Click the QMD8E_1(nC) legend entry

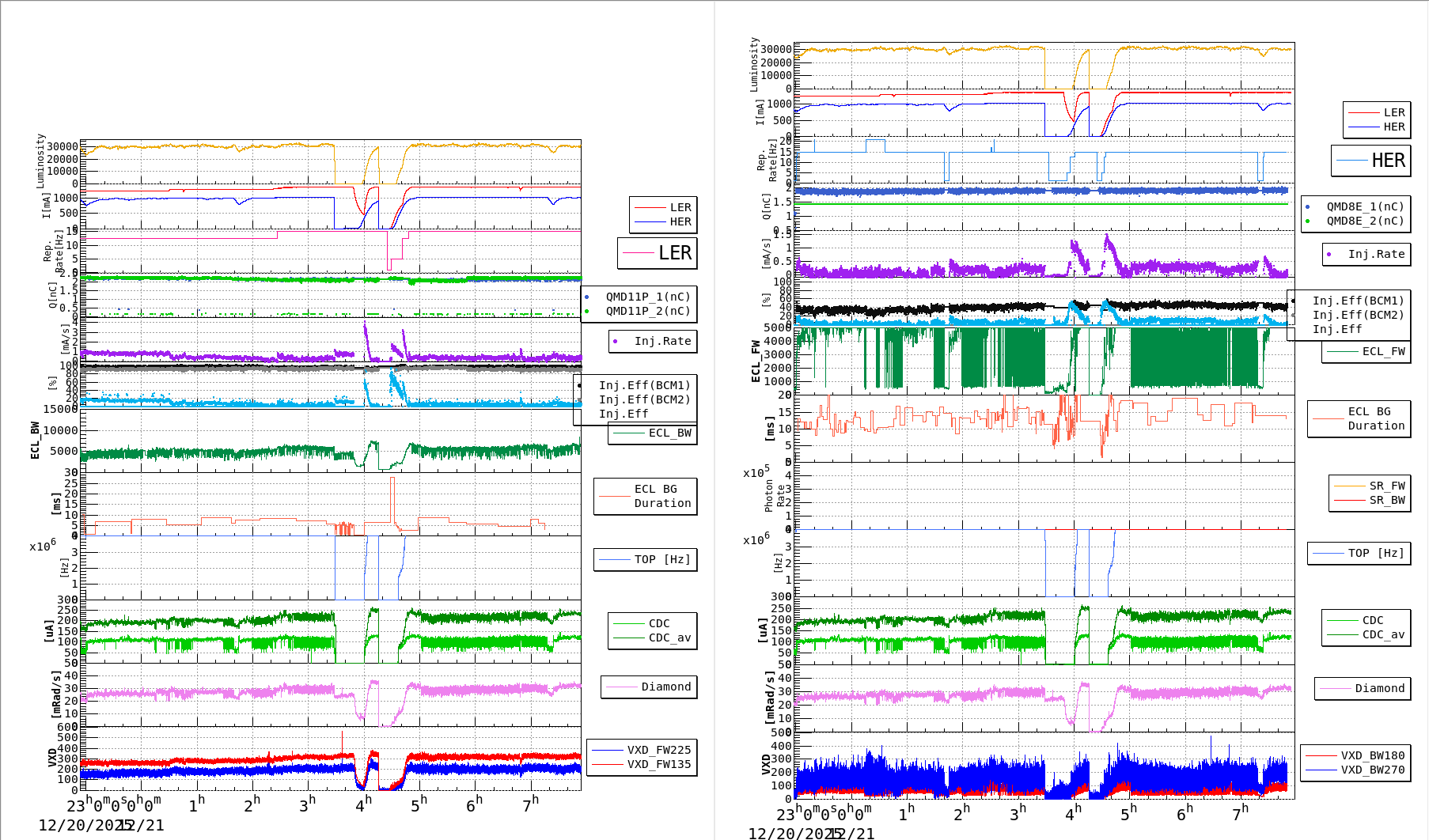click(1364, 206)
